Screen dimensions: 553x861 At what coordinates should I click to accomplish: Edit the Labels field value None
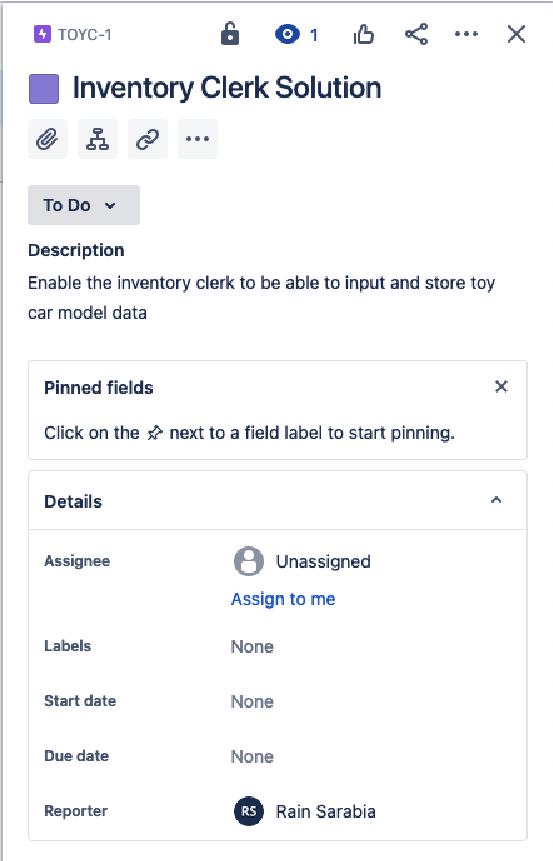(x=252, y=646)
